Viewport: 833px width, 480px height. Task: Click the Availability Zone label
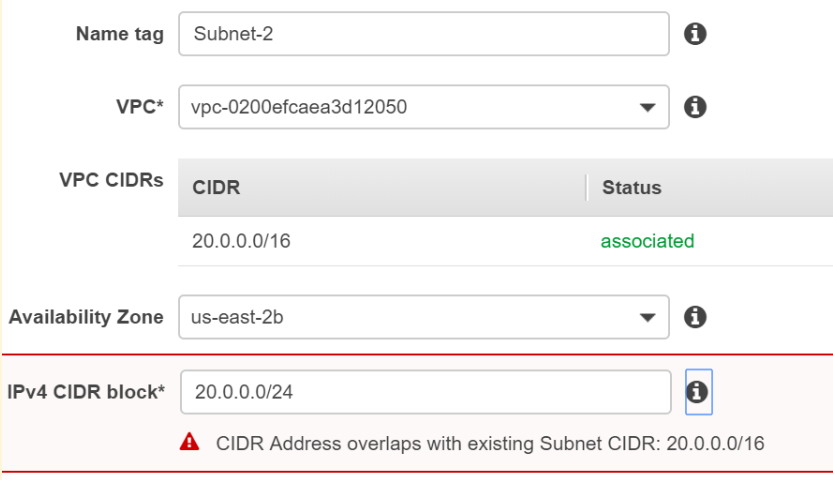click(86, 317)
